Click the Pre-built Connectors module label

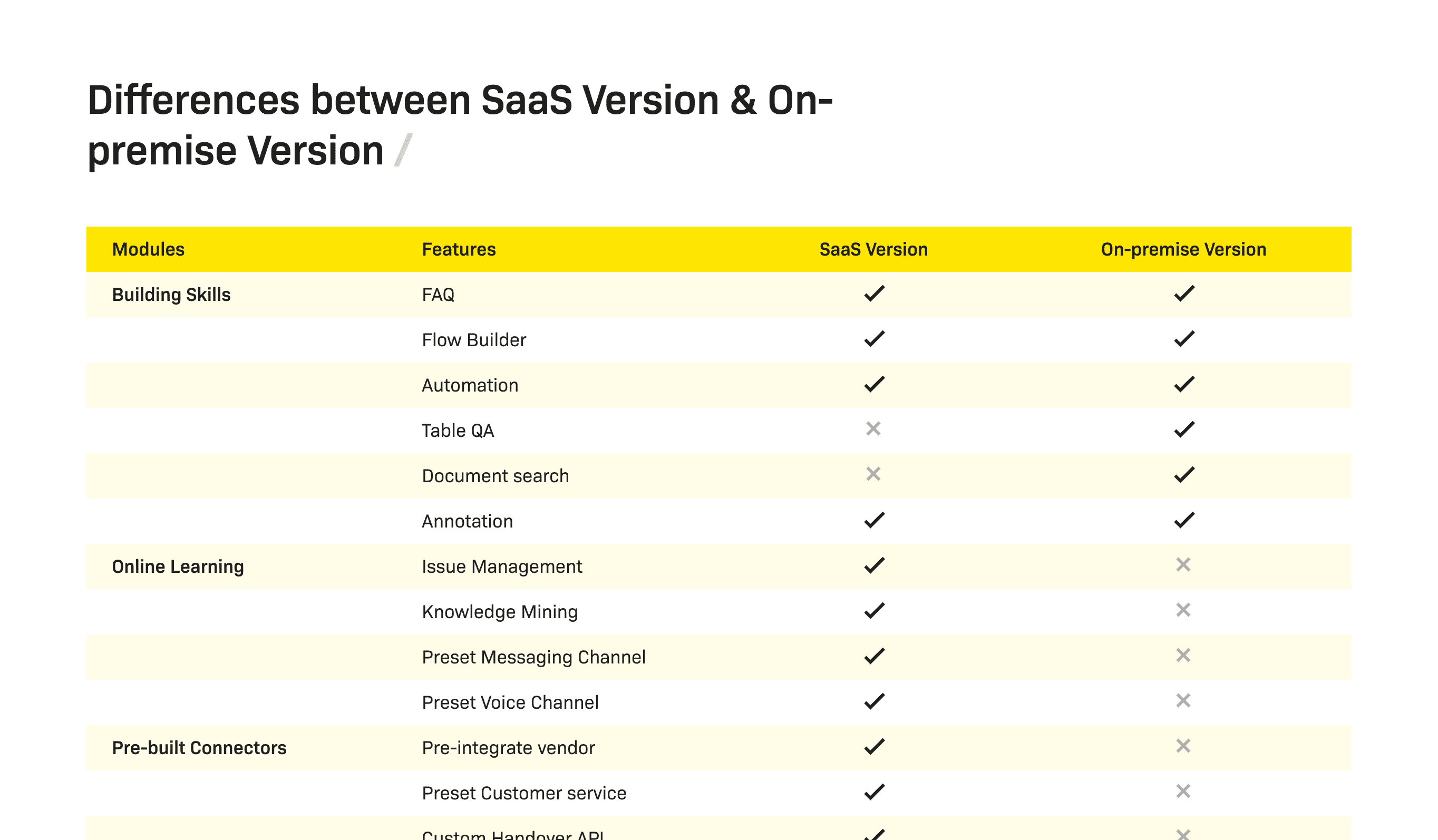click(x=199, y=748)
